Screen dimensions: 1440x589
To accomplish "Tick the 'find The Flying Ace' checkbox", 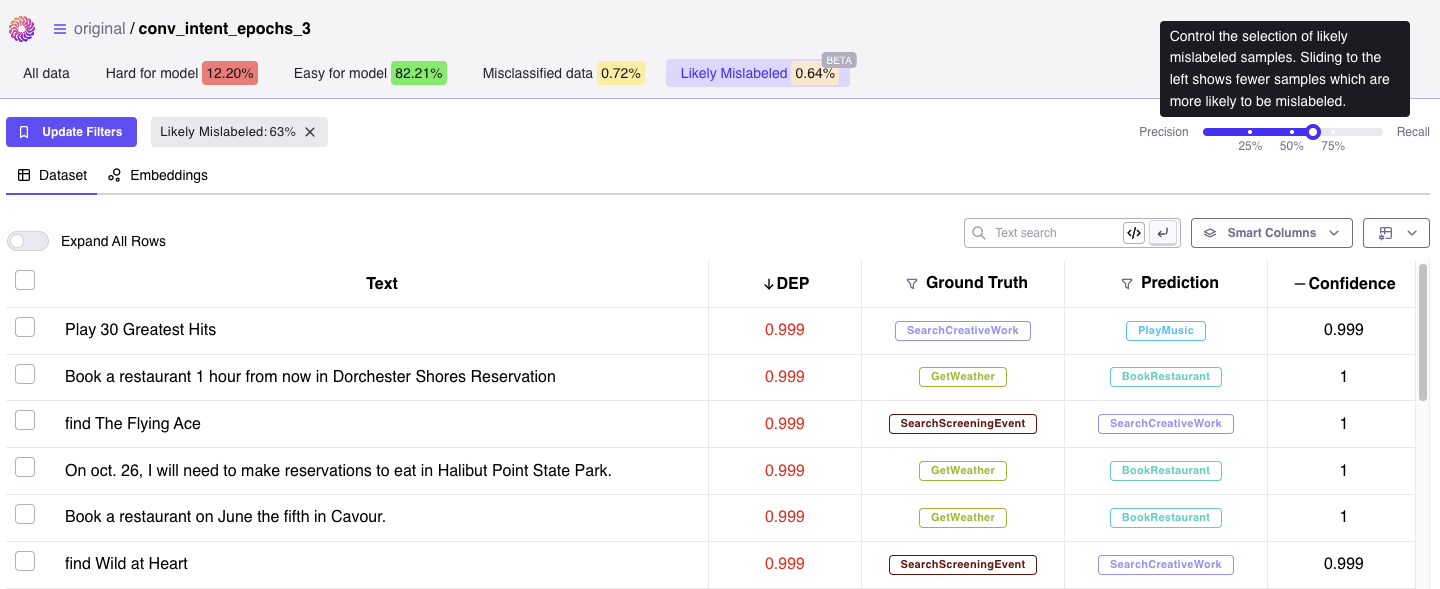I will 25,421.
